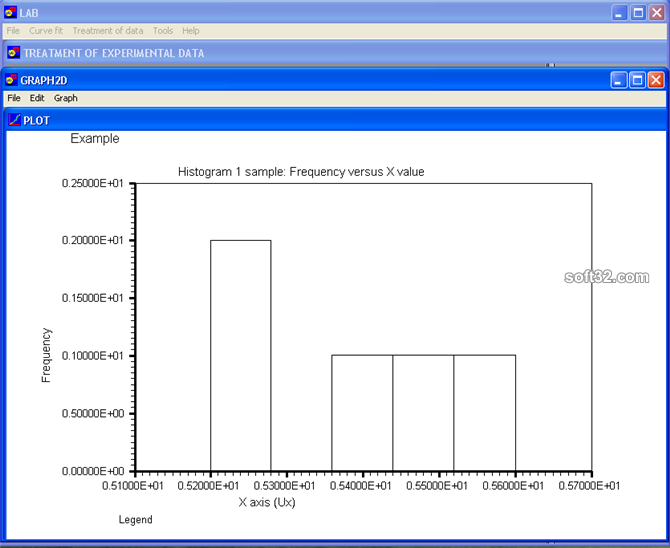The width and height of the screenshot is (670, 548).
Task: Click the x-axis tick label 0.56000E+01
Action: coord(513,486)
